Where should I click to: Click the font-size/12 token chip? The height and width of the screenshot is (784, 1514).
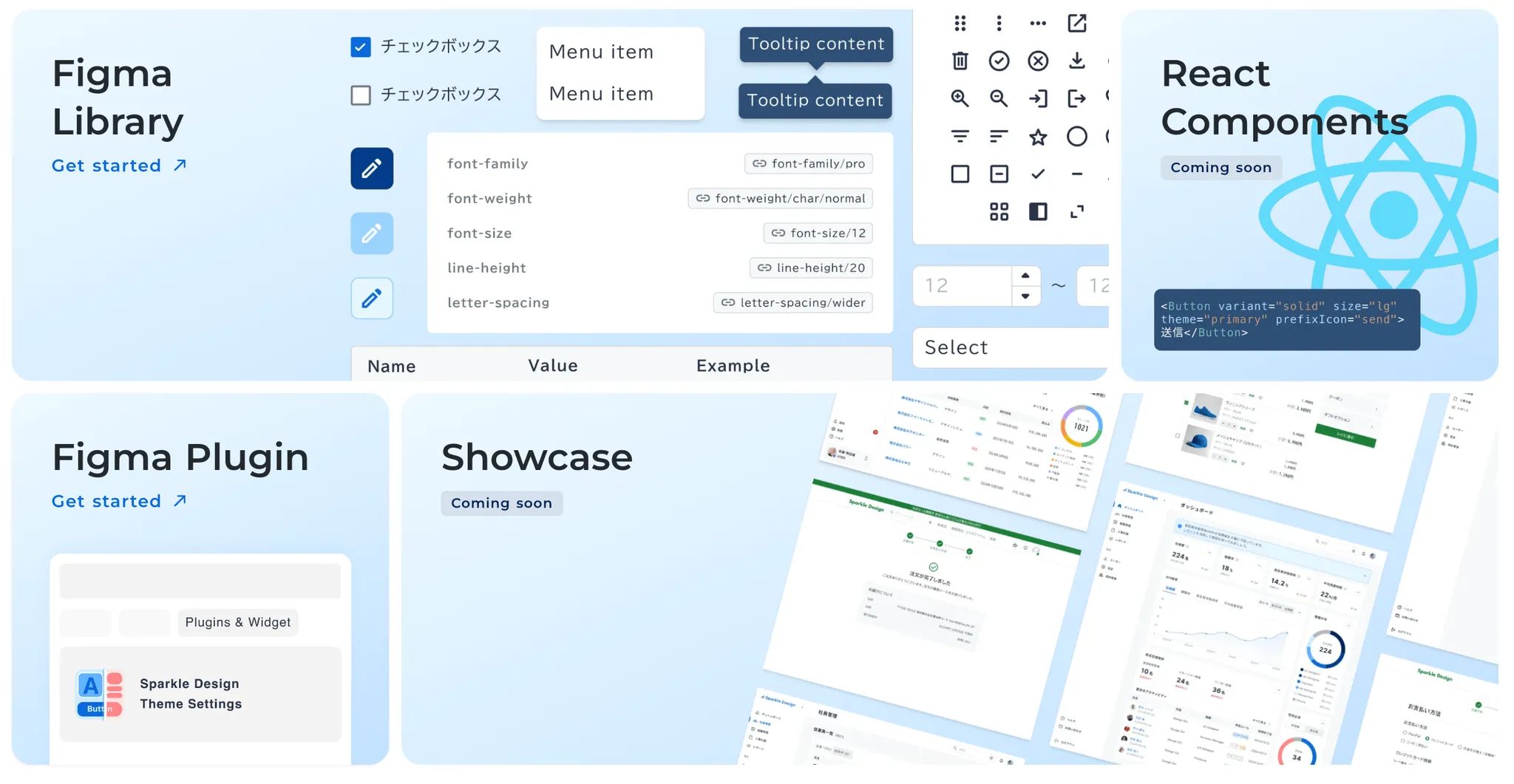(x=818, y=233)
